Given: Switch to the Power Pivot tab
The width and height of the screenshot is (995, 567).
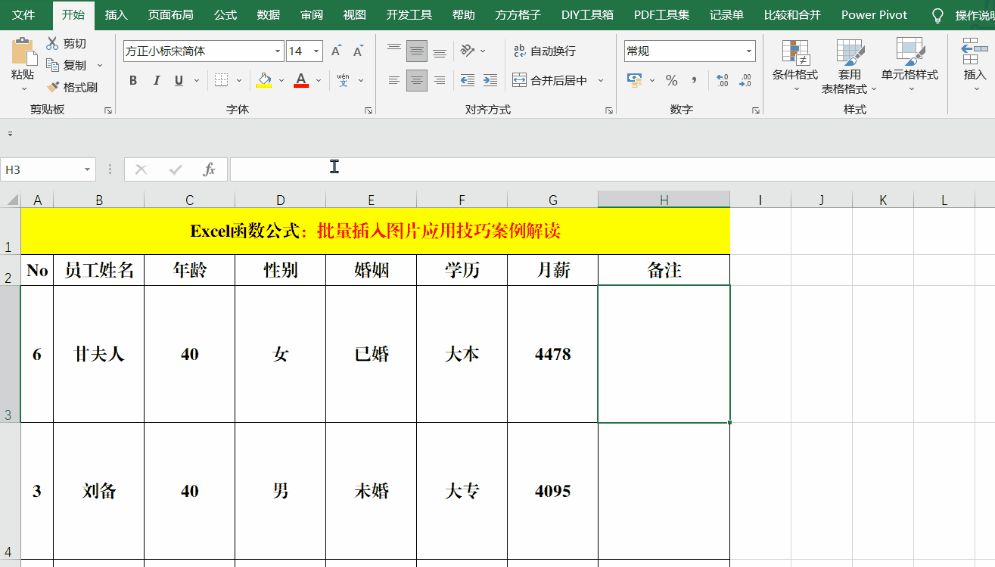Looking at the screenshot, I should pyautogui.click(x=874, y=15).
